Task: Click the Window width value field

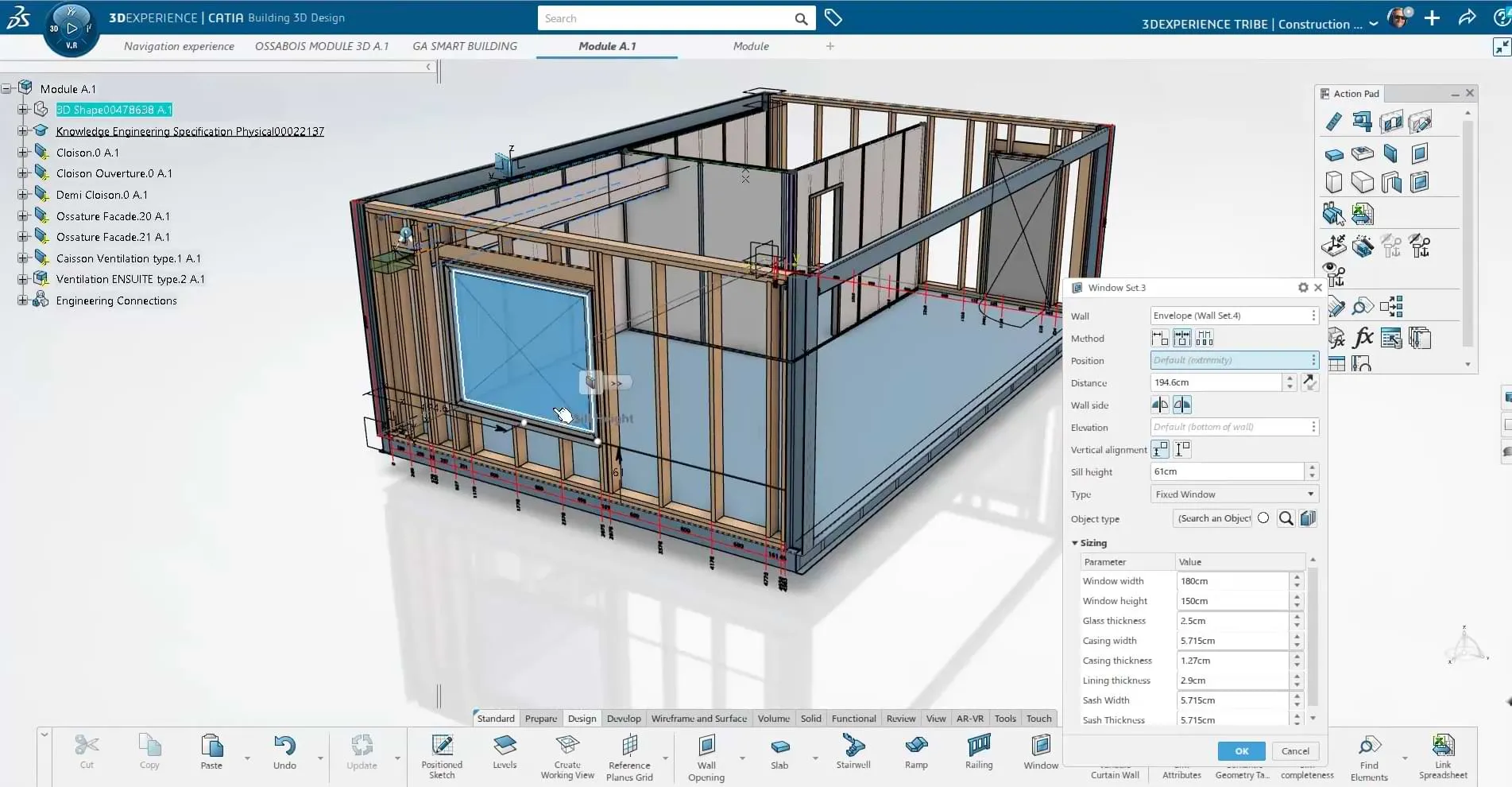Action: point(1232,581)
